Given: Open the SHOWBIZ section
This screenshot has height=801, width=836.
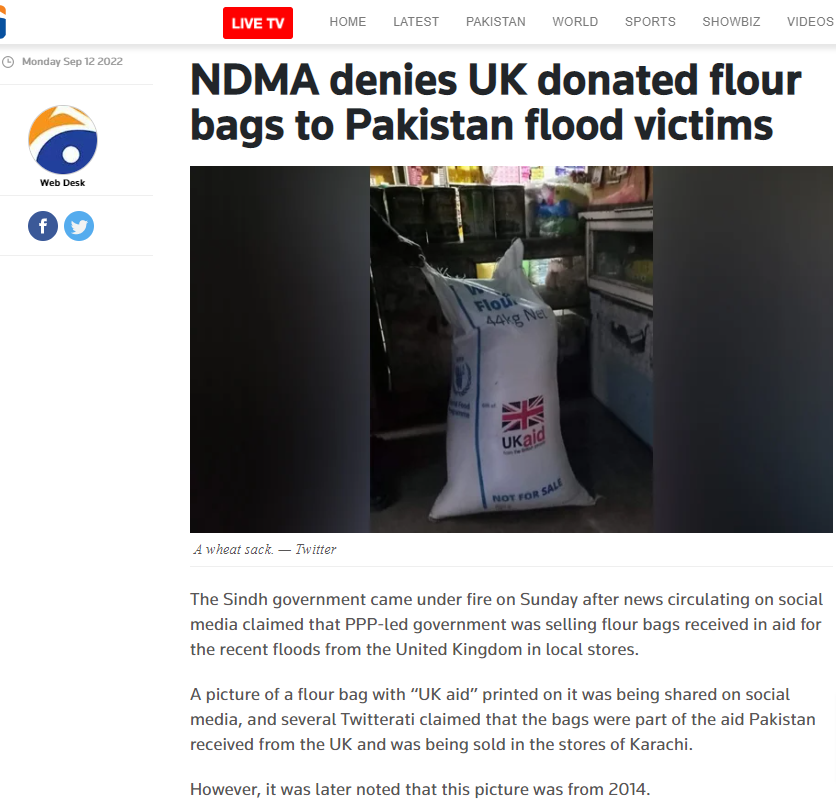Looking at the screenshot, I should 731,22.
